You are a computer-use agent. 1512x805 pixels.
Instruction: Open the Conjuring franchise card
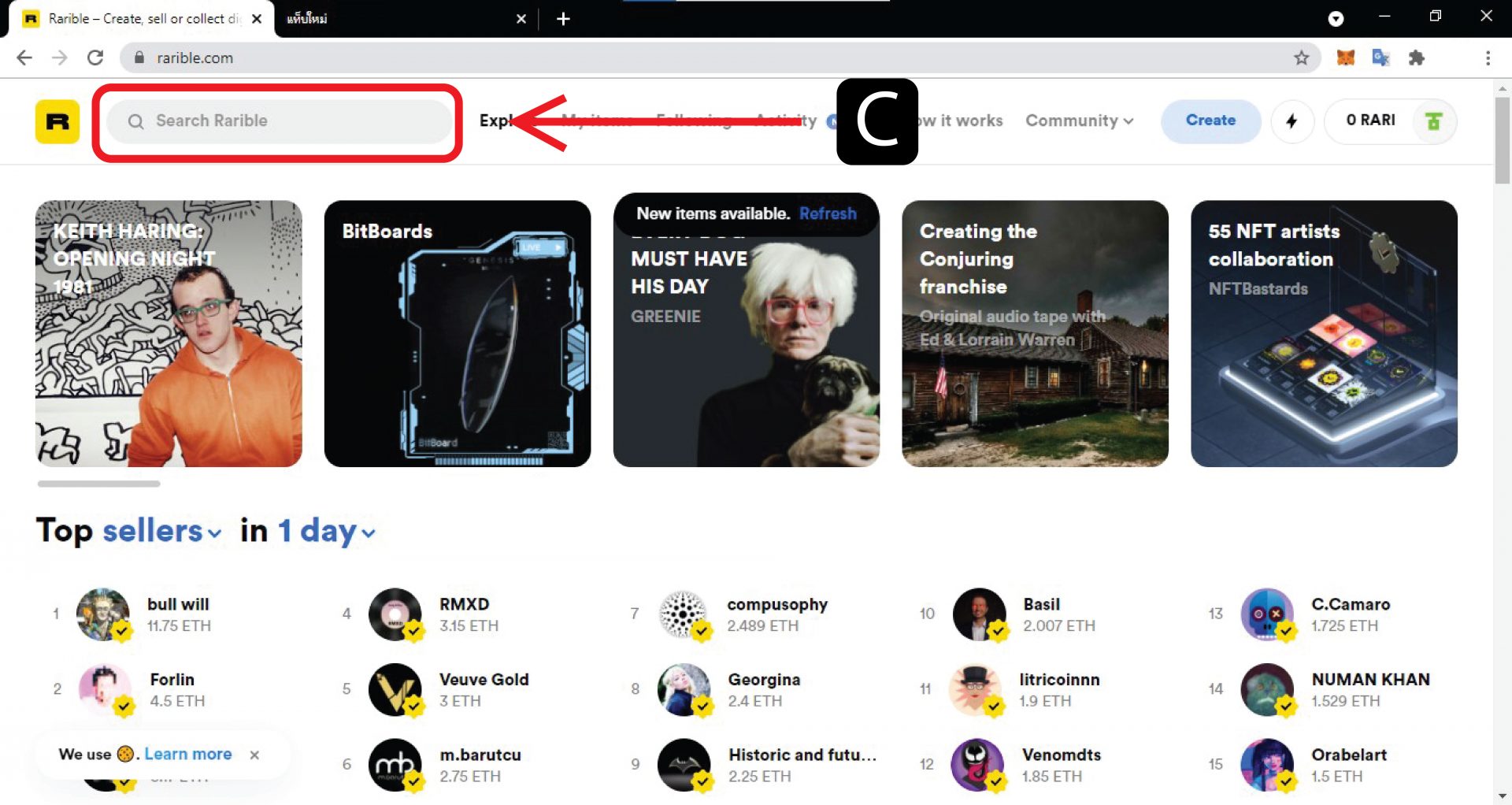pos(1035,334)
